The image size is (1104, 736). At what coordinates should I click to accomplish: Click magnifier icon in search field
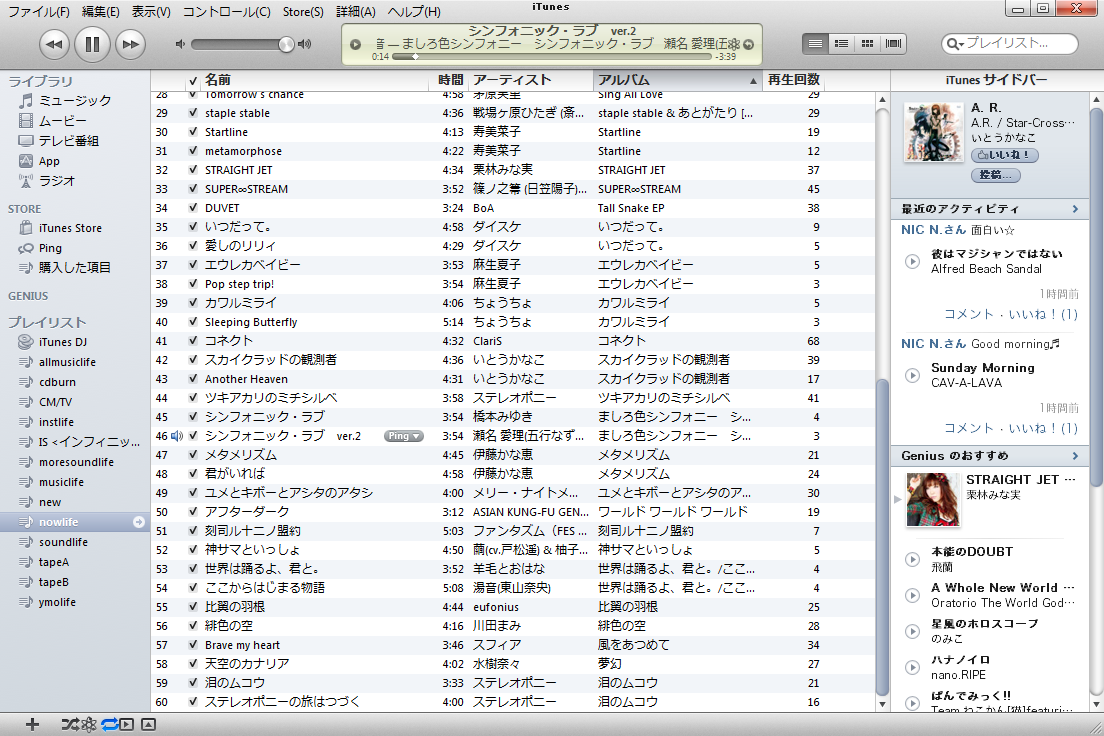coord(954,44)
